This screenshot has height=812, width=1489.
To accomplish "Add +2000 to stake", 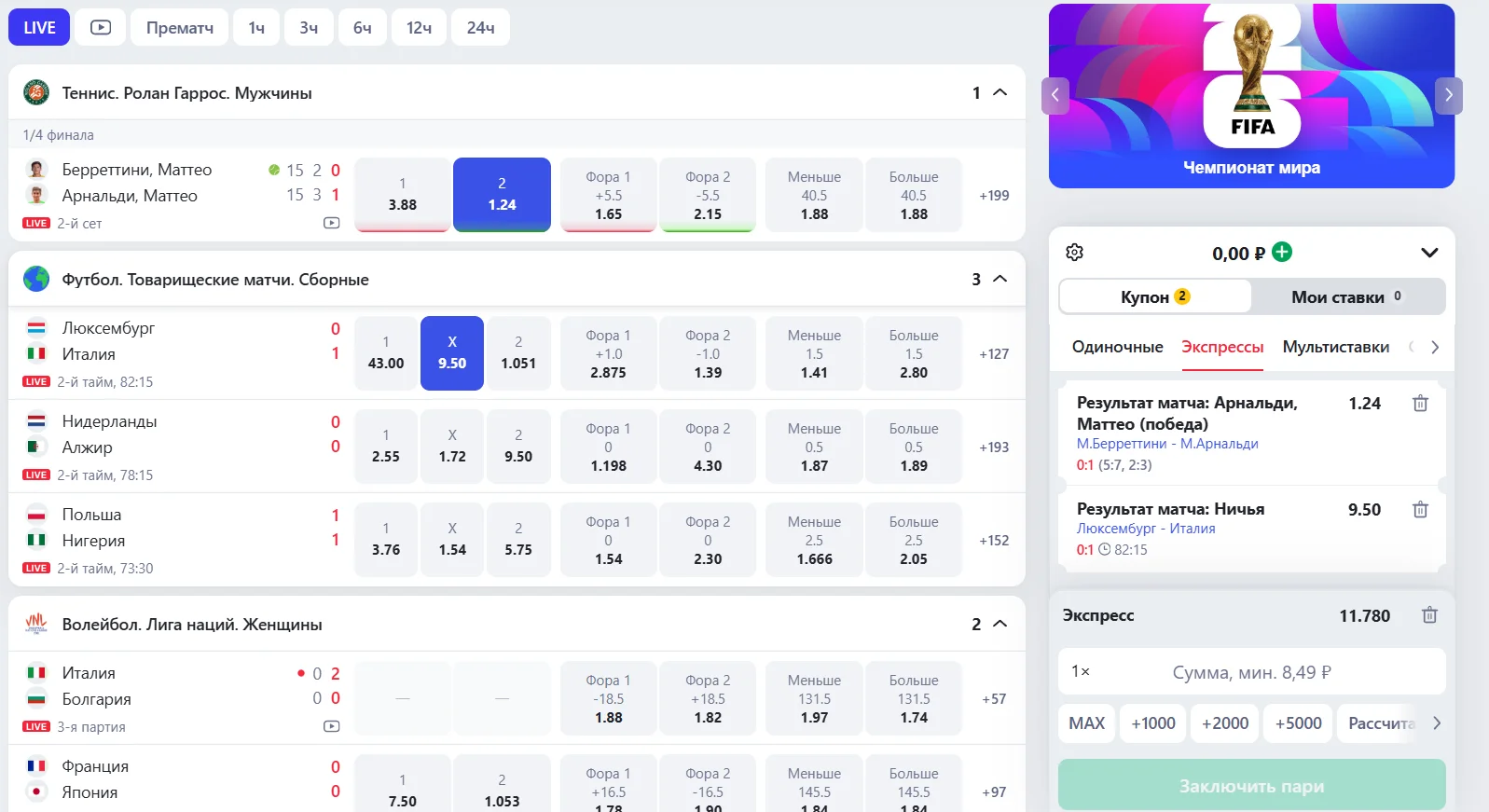I will [x=1225, y=723].
